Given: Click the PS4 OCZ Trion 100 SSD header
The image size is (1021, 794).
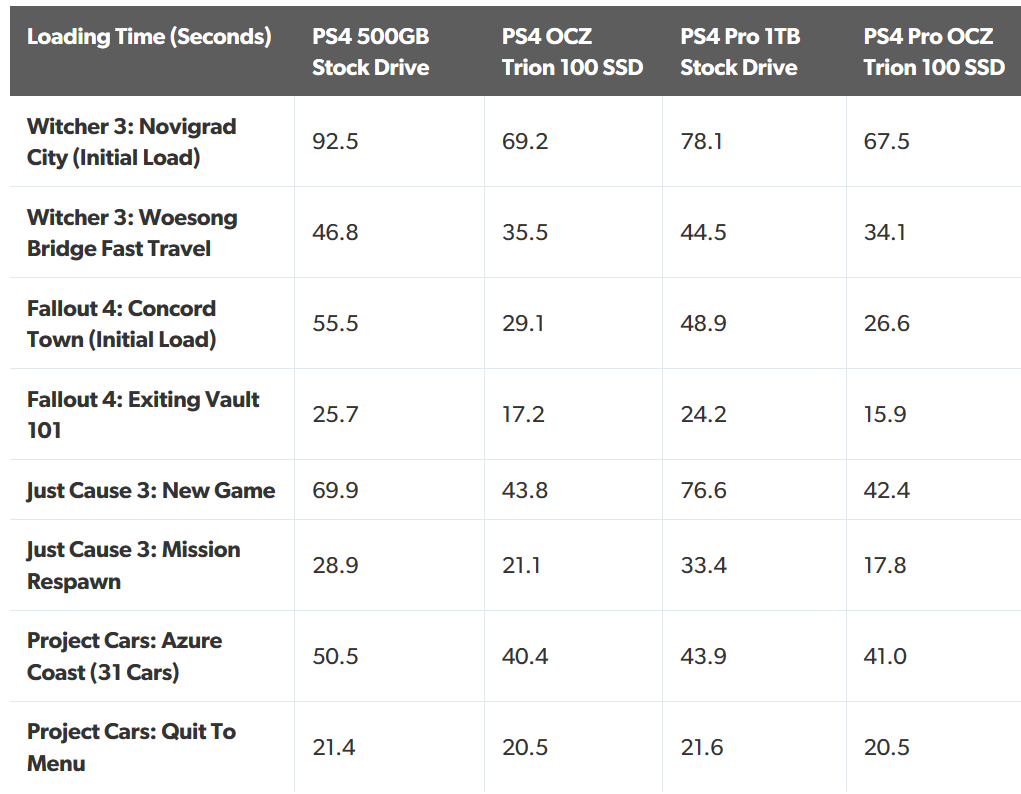Looking at the screenshot, I should coord(572,52).
